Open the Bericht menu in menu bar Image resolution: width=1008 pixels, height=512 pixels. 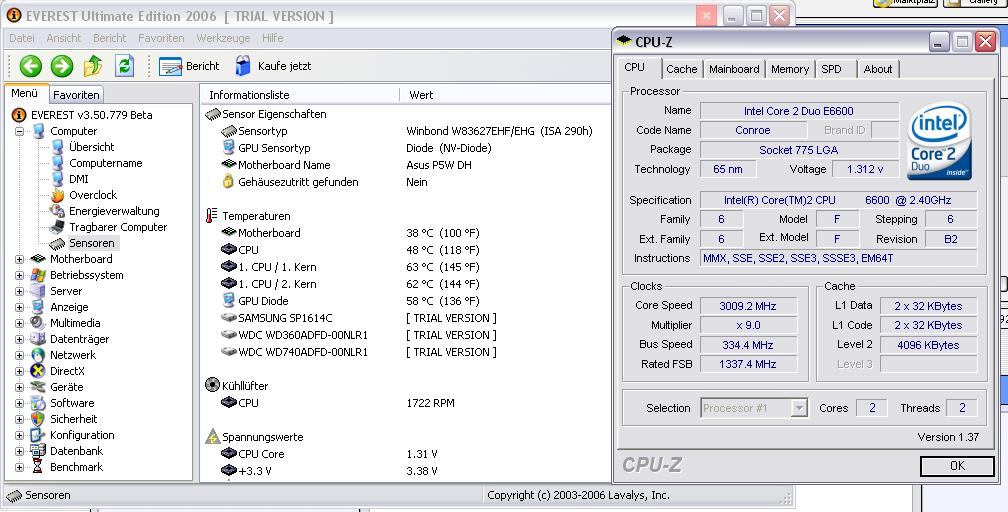(109, 38)
